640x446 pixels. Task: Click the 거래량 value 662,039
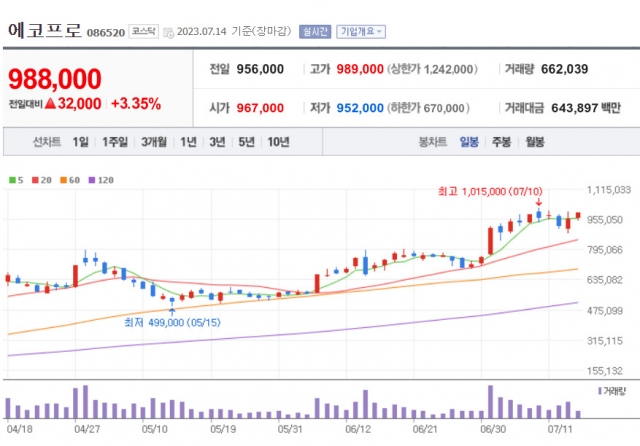pyautogui.click(x=564, y=69)
